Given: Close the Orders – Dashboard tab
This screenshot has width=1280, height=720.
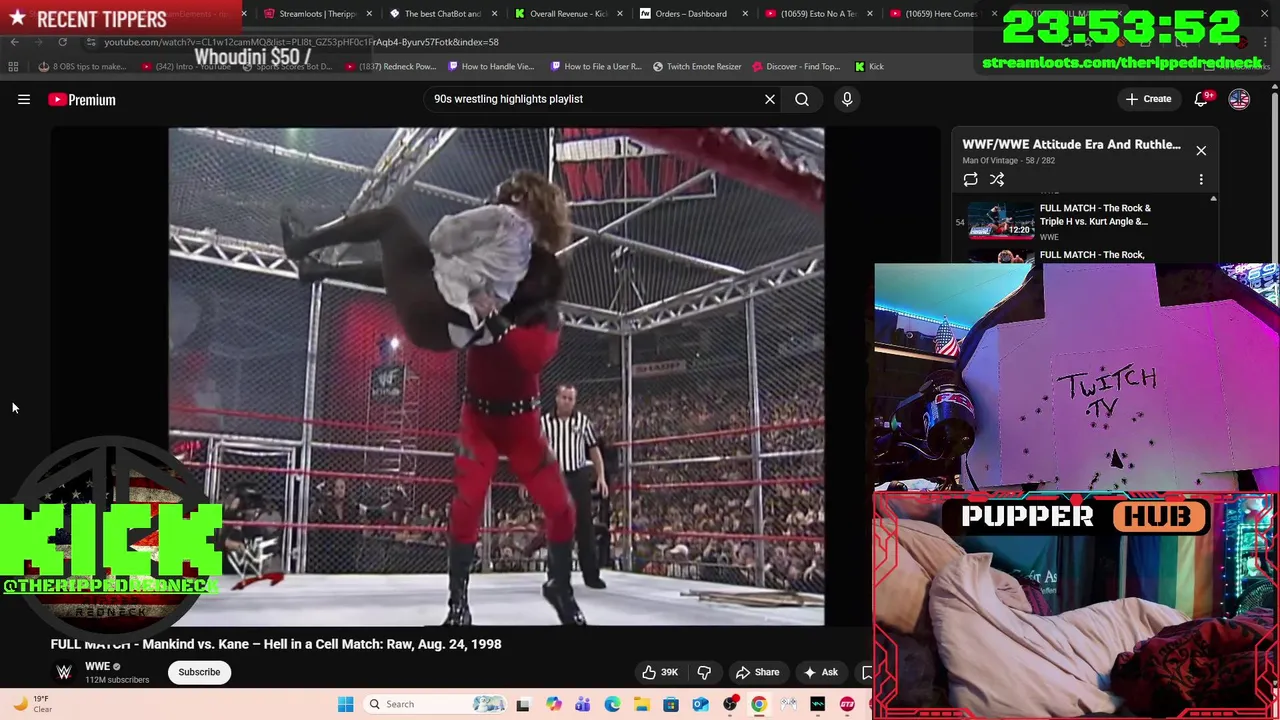Looking at the screenshot, I should (744, 14).
